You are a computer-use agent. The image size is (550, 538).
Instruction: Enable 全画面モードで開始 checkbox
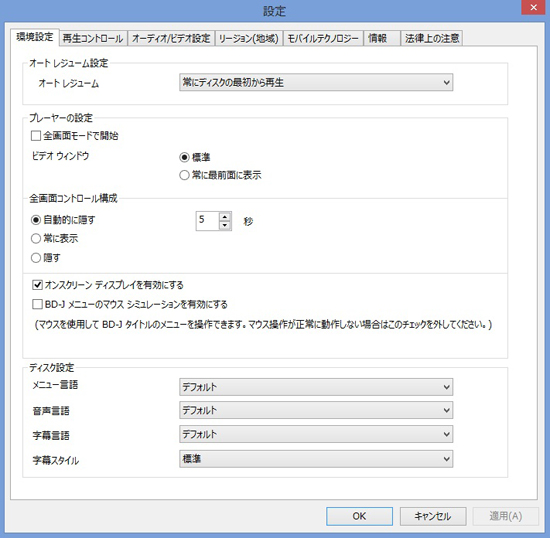(x=36, y=136)
